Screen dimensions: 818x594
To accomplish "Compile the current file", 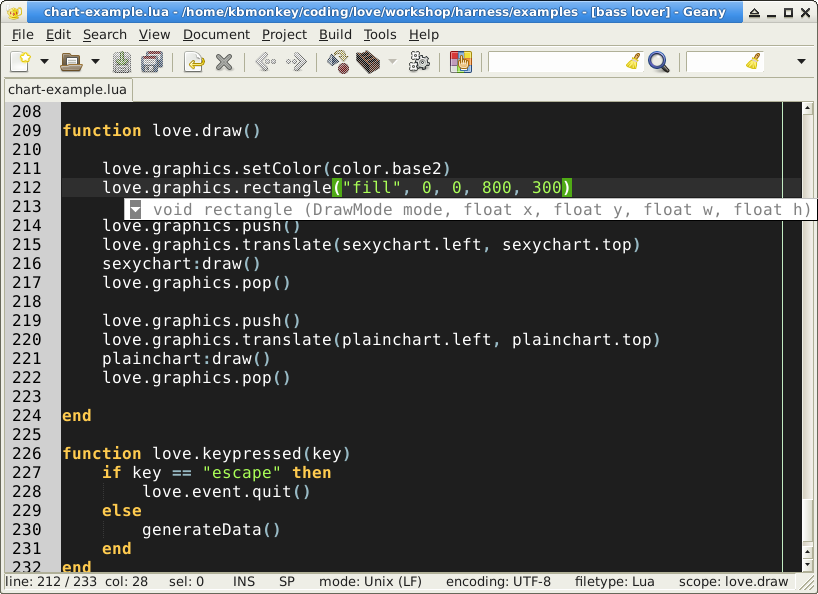I will [338, 62].
